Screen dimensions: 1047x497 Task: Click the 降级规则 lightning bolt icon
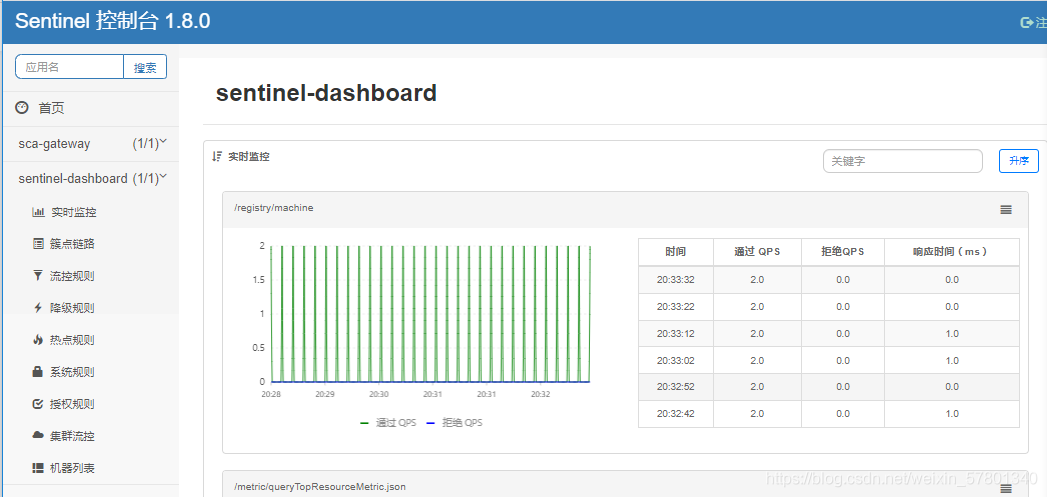pos(38,308)
